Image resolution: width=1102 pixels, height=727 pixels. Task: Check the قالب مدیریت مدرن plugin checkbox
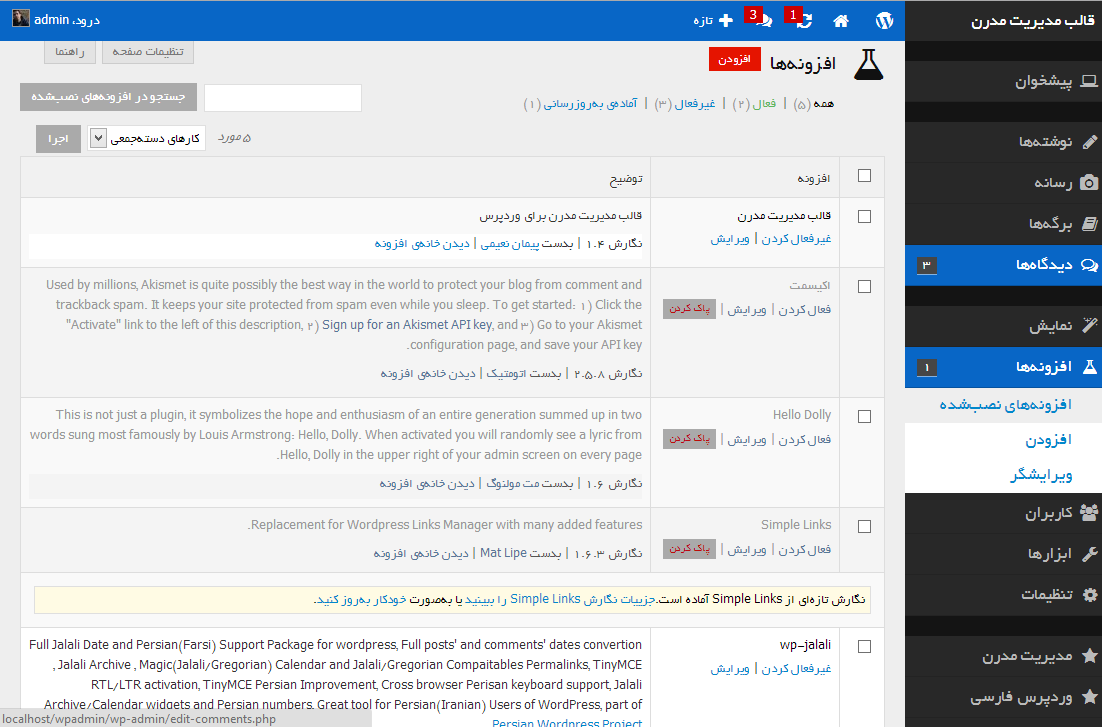864,217
